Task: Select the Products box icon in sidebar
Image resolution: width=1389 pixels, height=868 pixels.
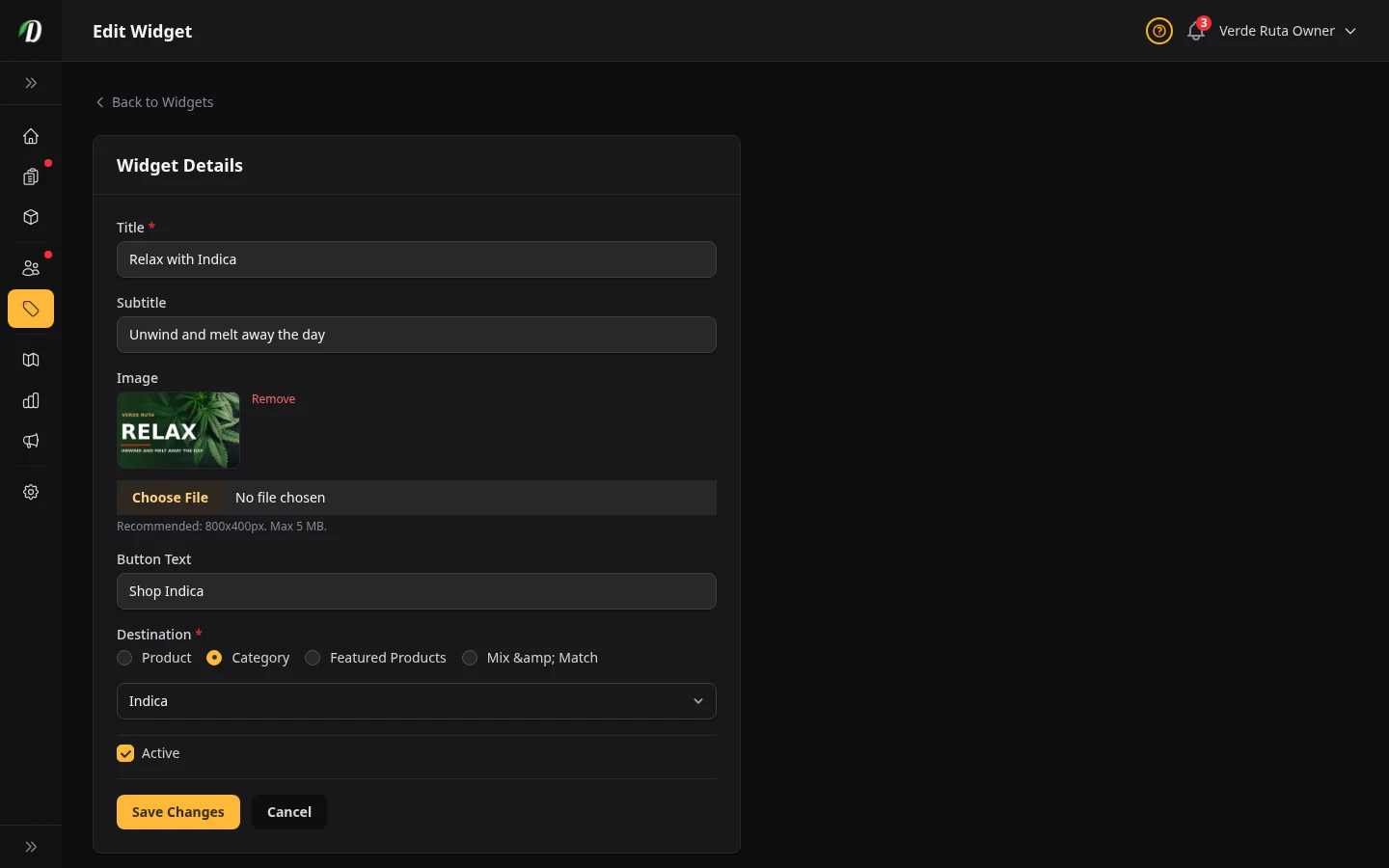Action: pyautogui.click(x=31, y=217)
